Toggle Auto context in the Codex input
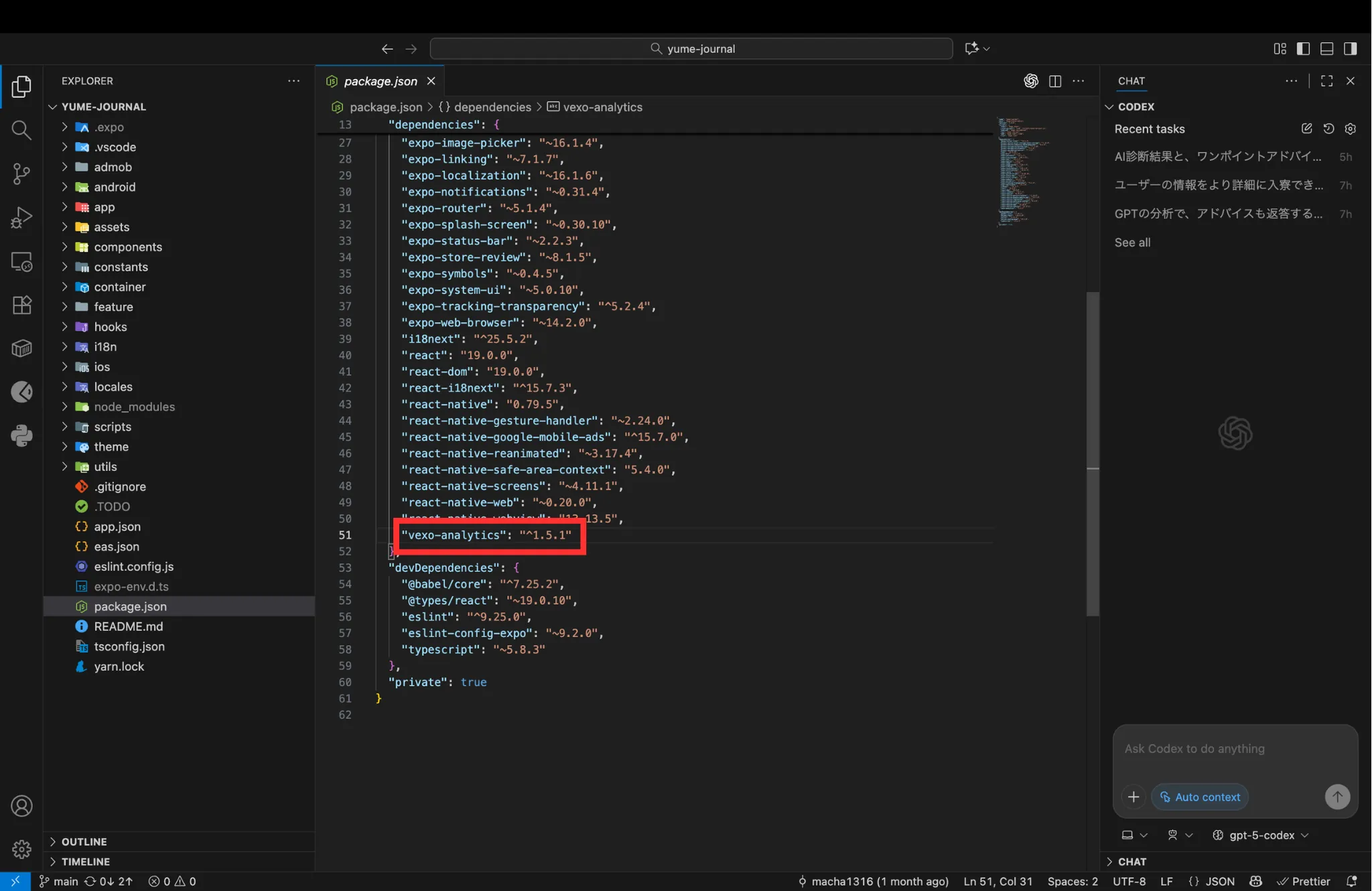 coord(1199,797)
